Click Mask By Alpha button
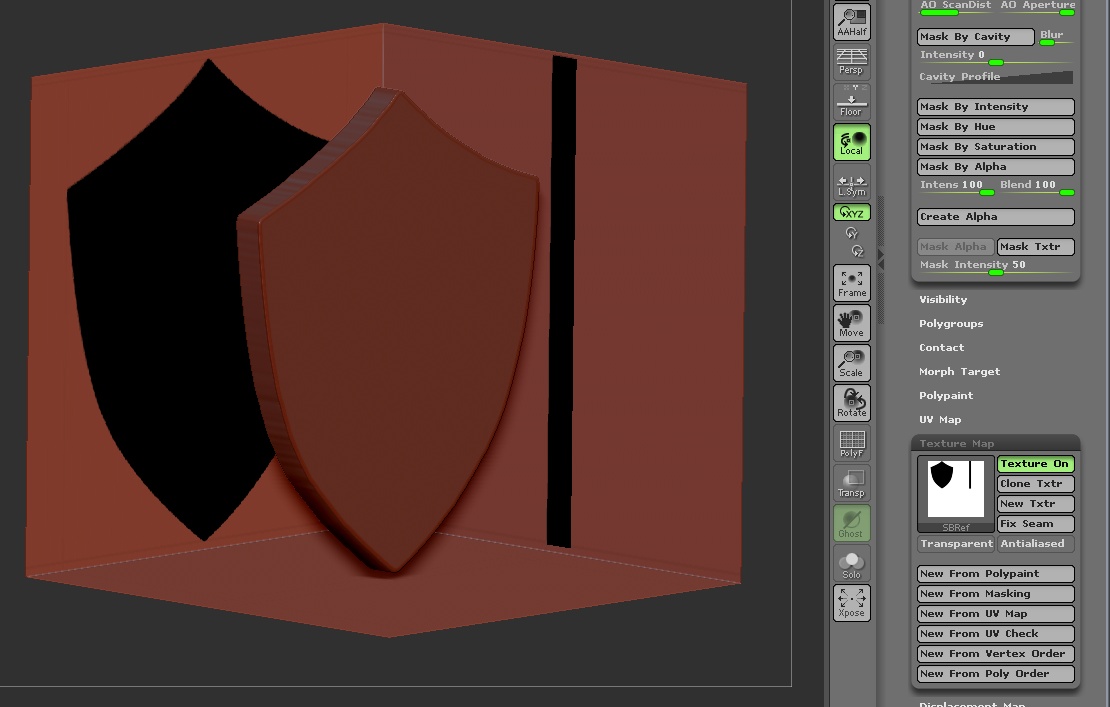 pyautogui.click(x=995, y=167)
